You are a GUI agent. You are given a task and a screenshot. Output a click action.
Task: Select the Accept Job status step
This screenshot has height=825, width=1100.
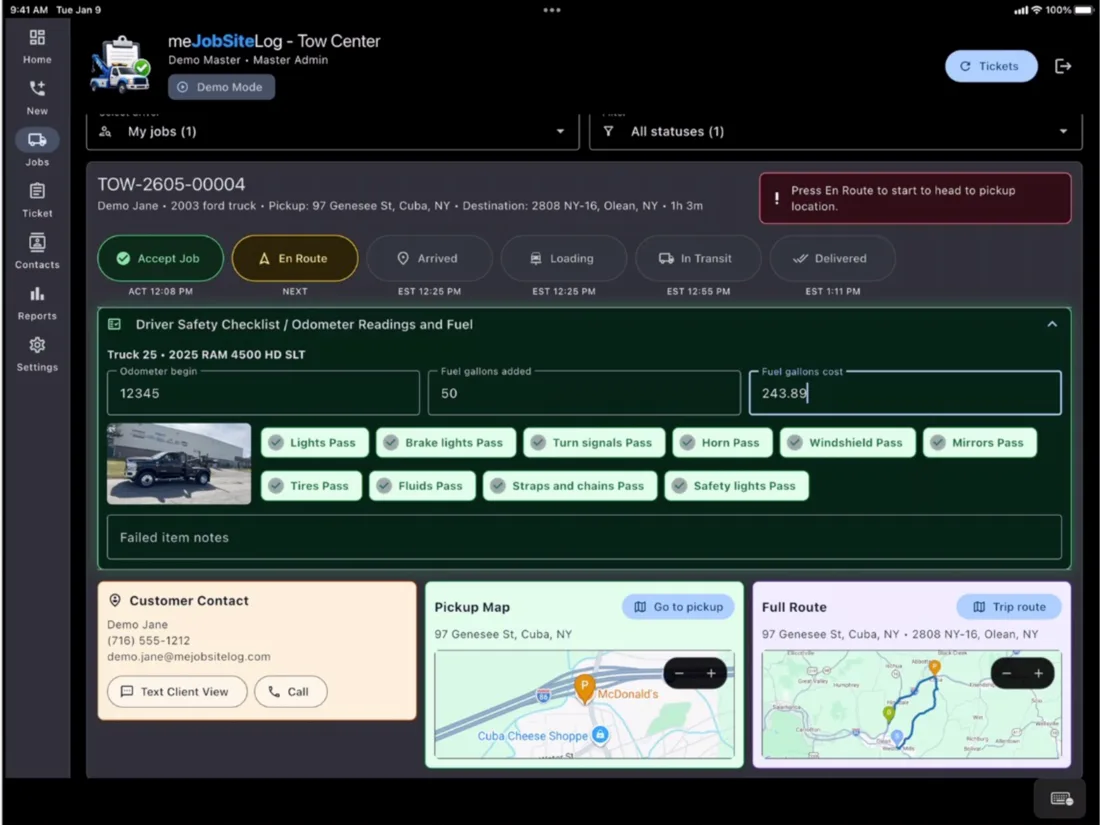[x=161, y=258]
